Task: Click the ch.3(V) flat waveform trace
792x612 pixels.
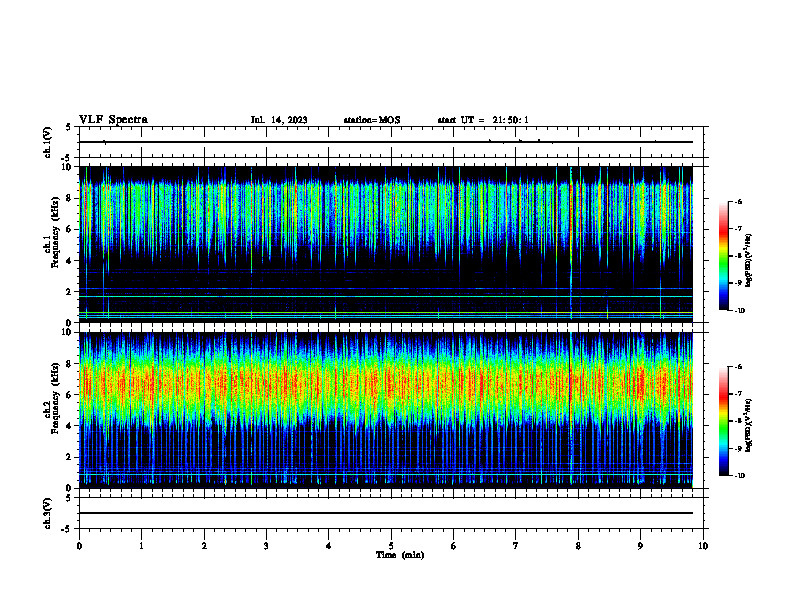Action: (386, 513)
